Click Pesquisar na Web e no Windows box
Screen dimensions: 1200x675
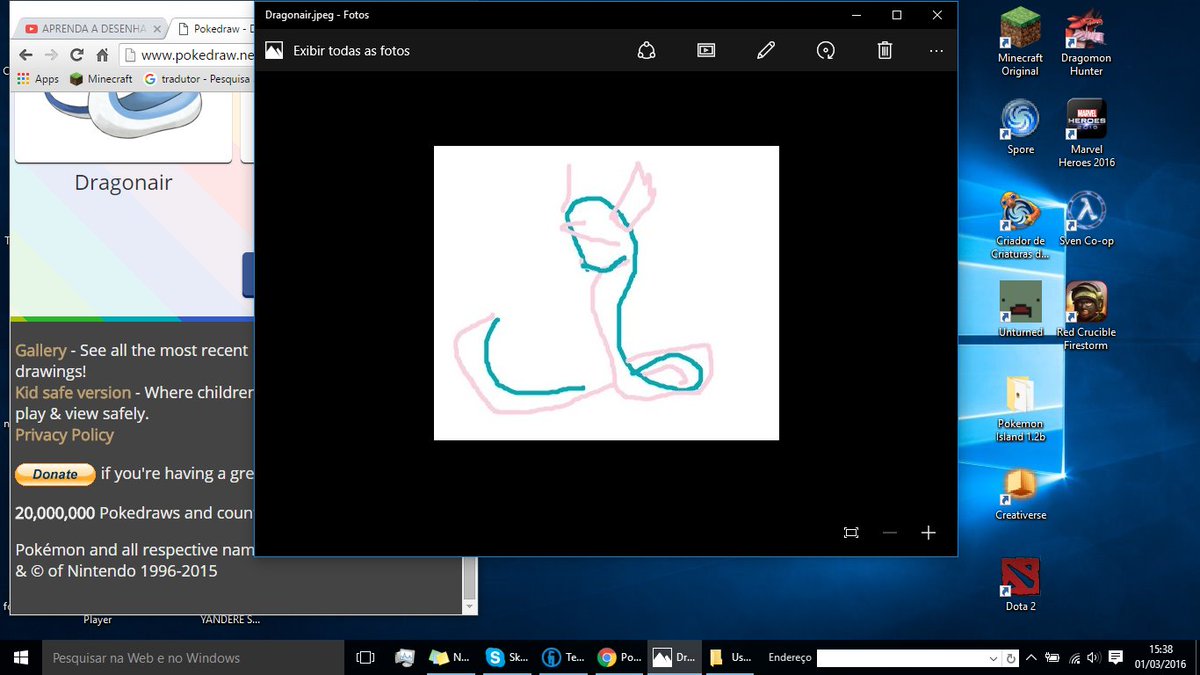click(191, 657)
